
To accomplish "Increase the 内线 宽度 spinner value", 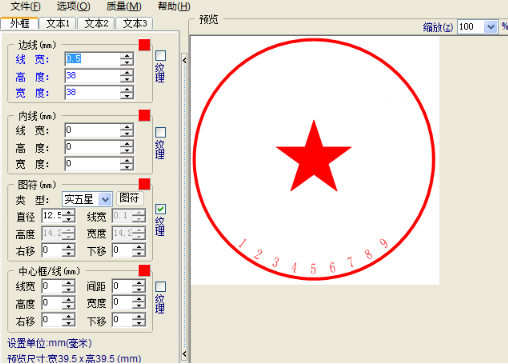I will coord(127,160).
